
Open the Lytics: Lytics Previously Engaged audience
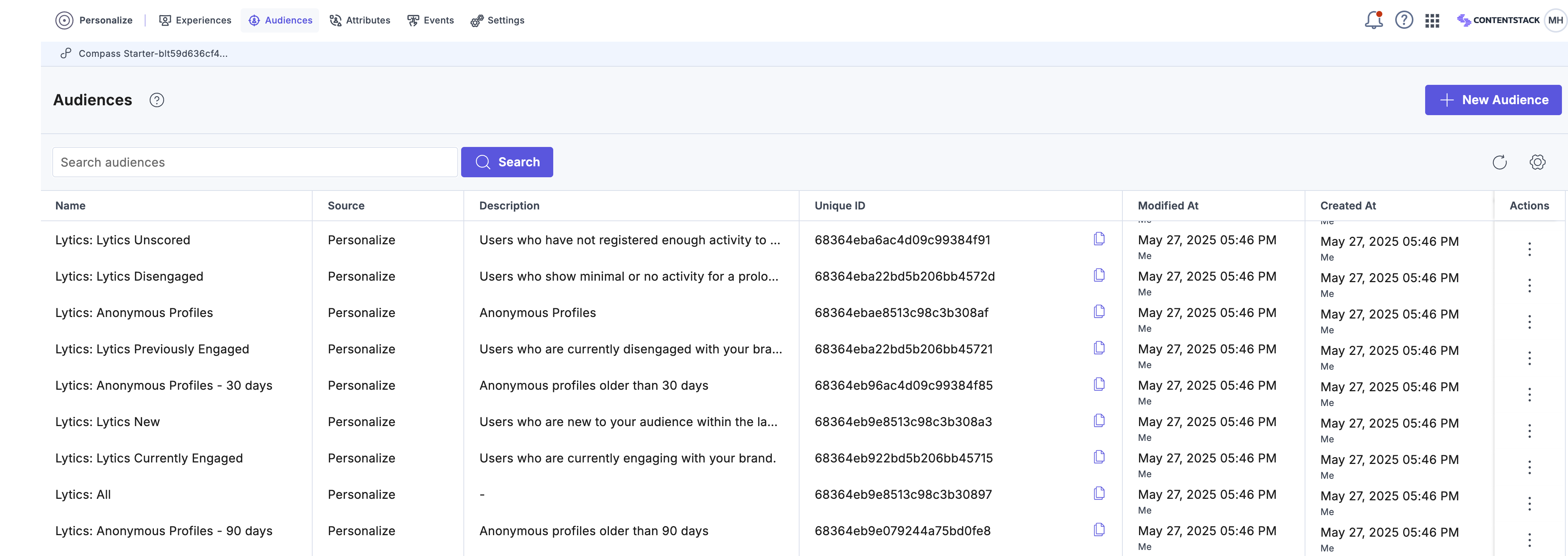(x=152, y=349)
